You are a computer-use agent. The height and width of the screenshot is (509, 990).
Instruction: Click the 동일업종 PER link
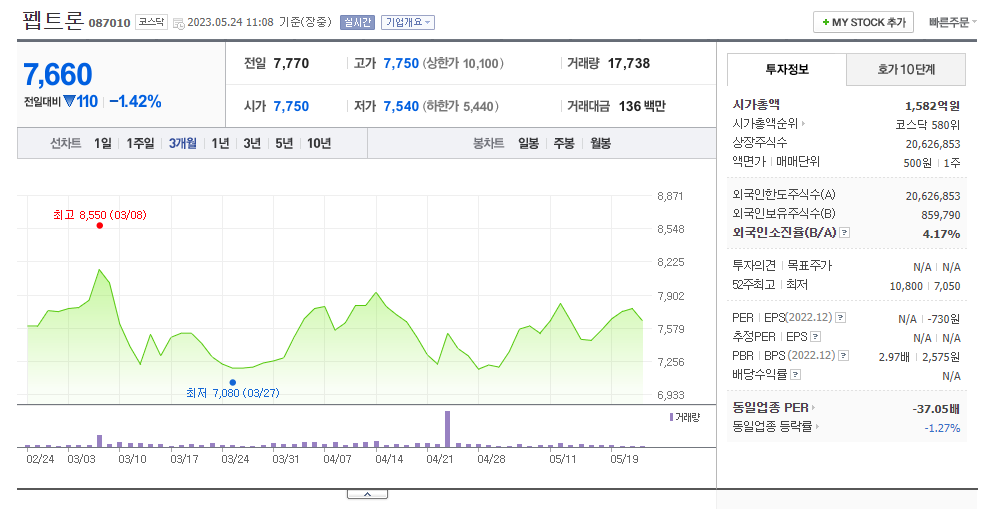click(x=770, y=409)
